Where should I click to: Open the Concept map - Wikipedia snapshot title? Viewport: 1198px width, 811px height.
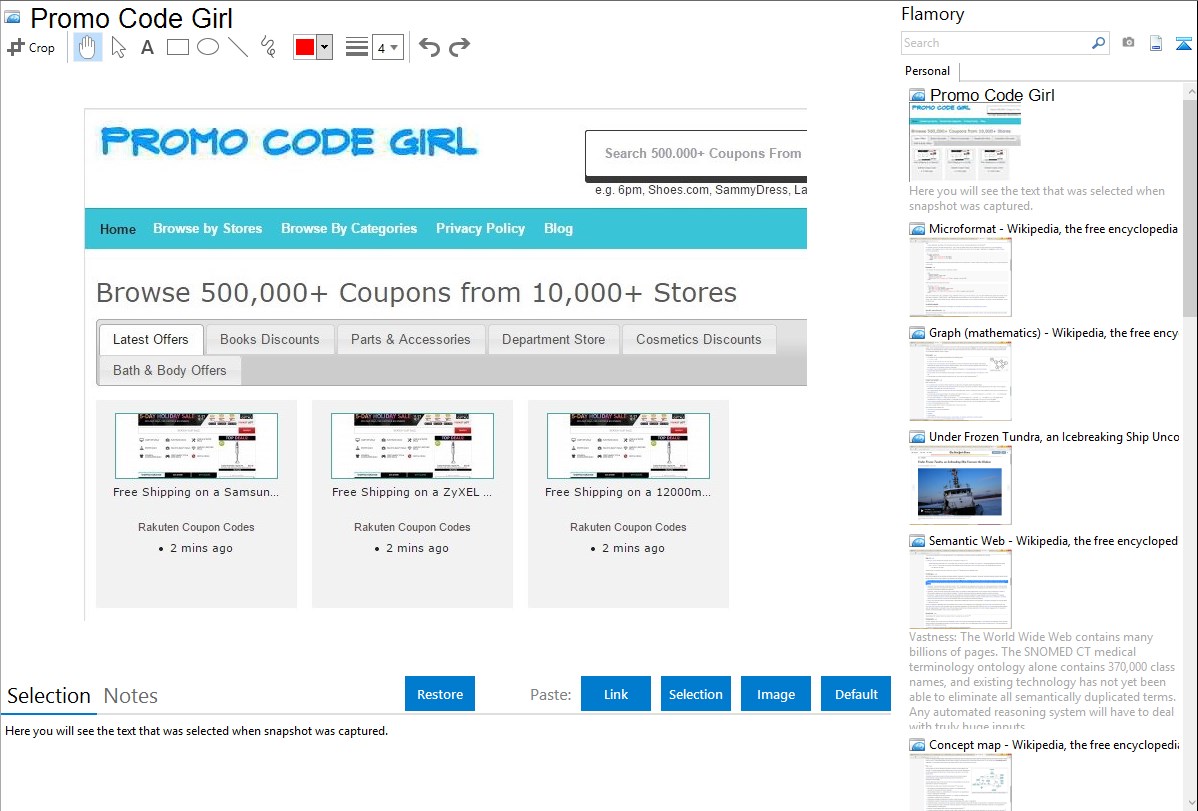coord(1053,745)
